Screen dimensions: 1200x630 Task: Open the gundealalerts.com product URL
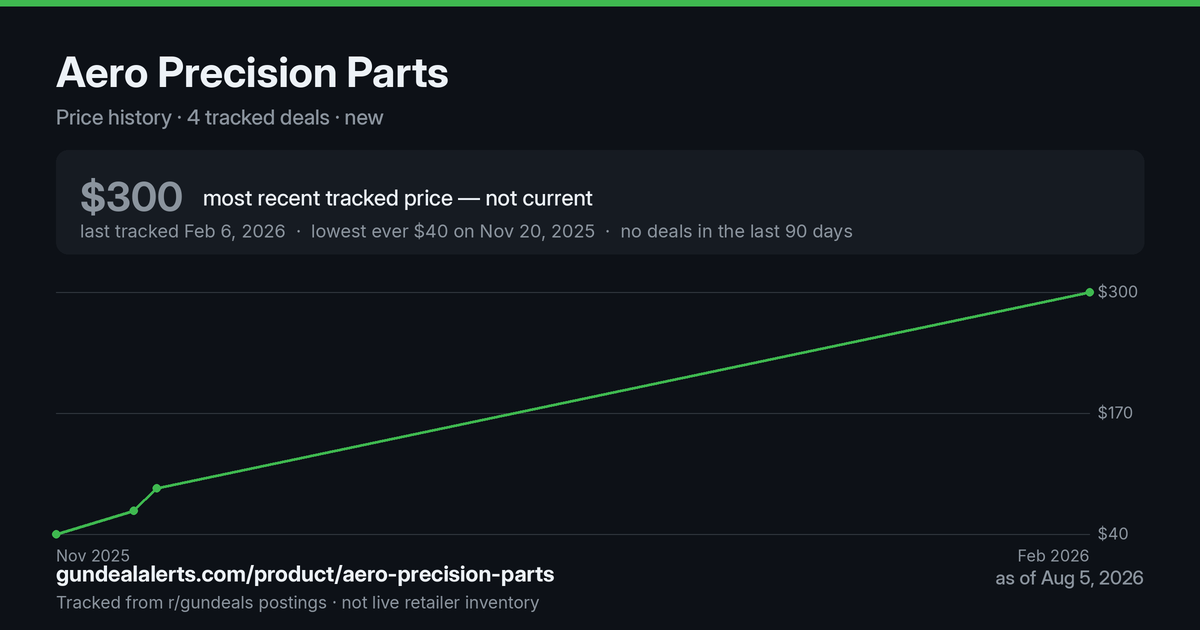pyautogui.click(x=305, y=575)
